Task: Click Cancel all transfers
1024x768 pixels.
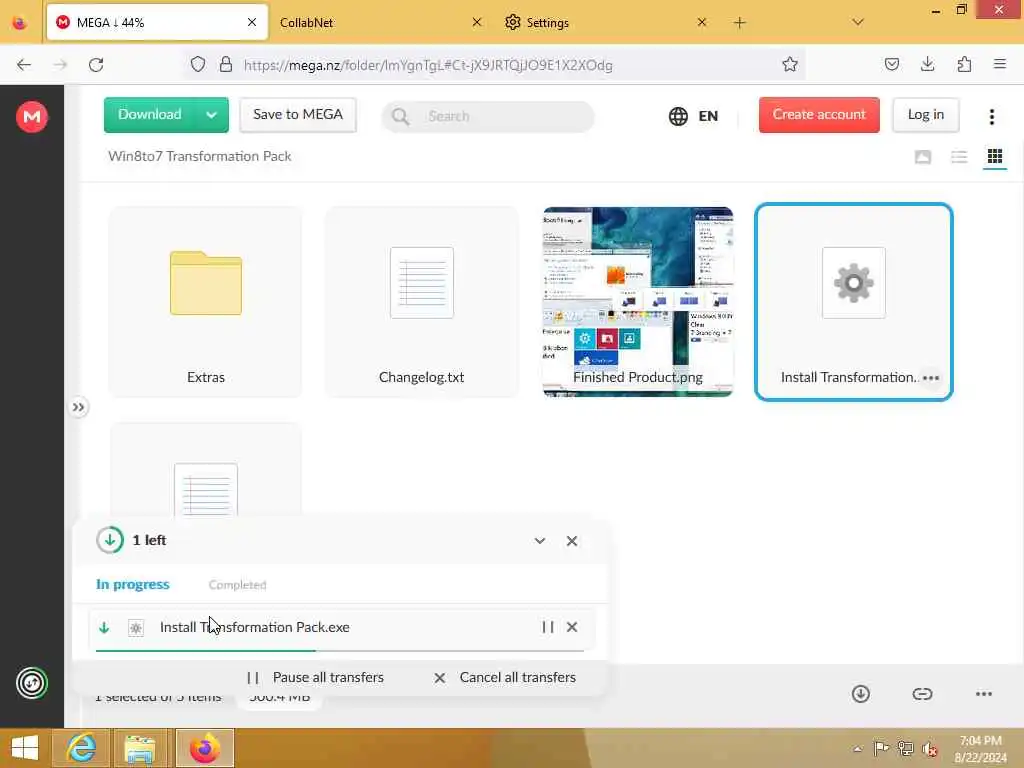Action: click(x=504, y=678)
